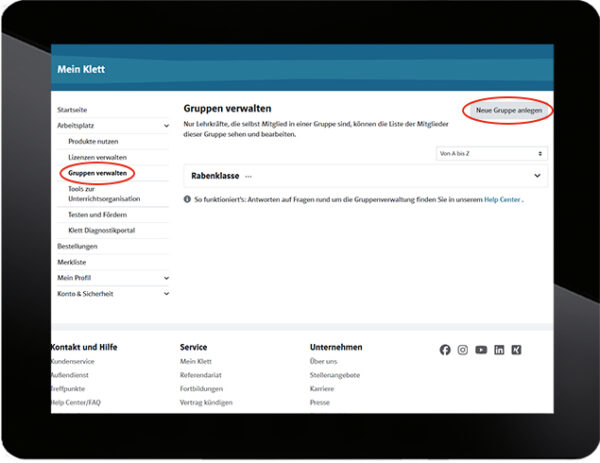The image size is (600, 463).
Task: Open Fortbildungen footer link
Action: click(x=201, y=389)
